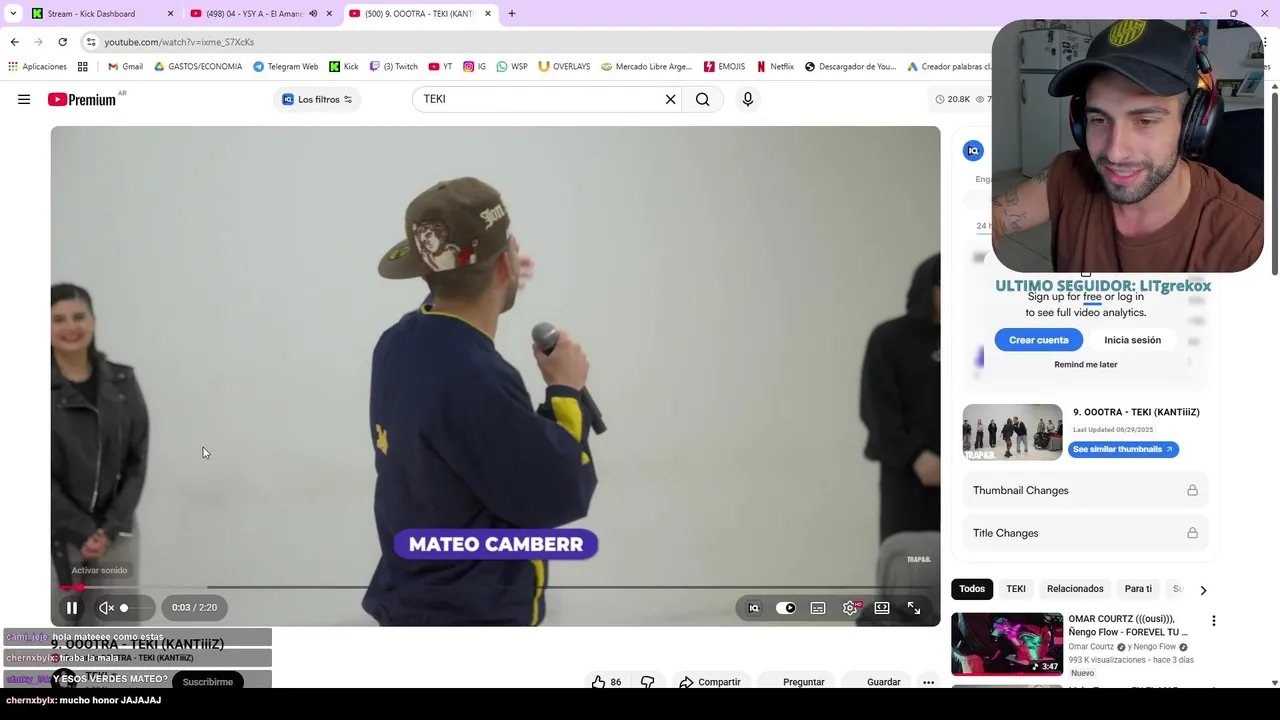Toggle subtitles in the player
The width and height of the screenshot is (1280, 720).
[x=818, y=607]
